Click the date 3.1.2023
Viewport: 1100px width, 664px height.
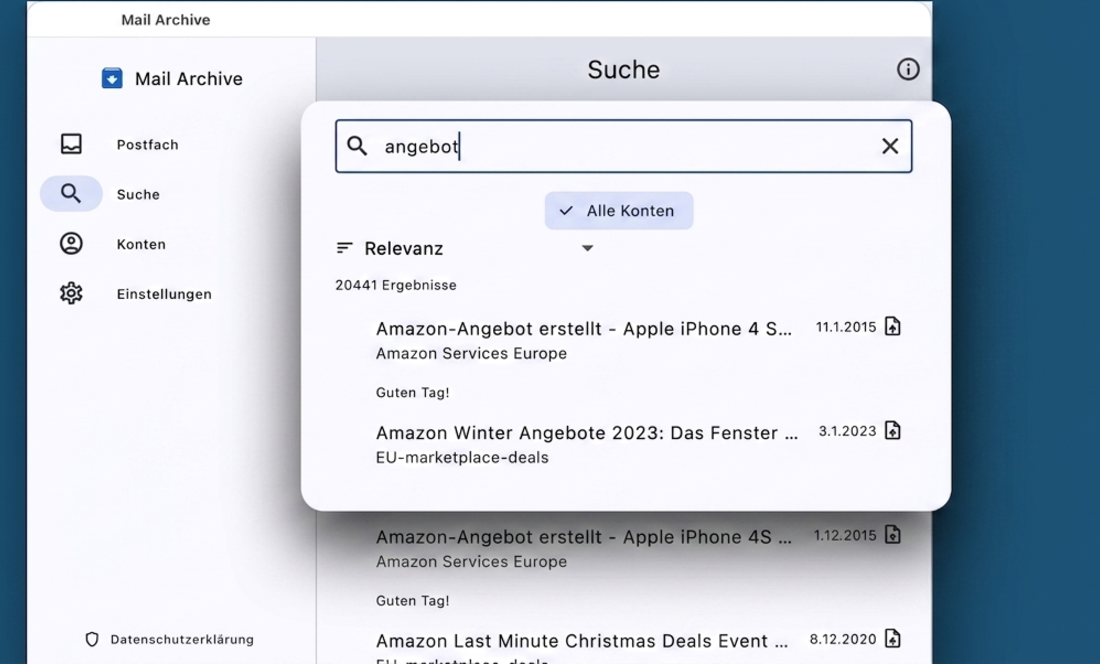click(847, 431)
